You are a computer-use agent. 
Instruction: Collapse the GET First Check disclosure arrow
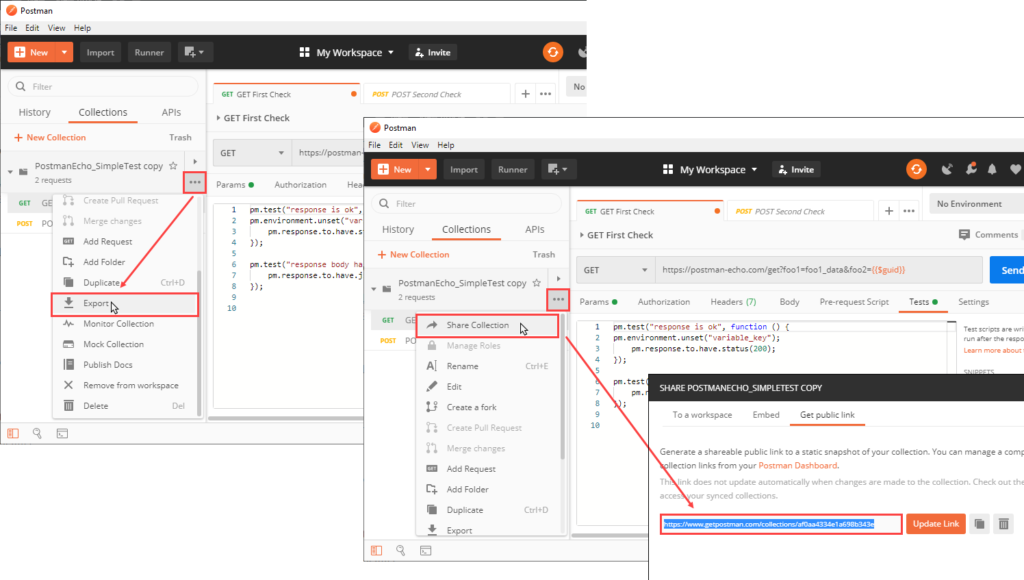tap(585, 235)
